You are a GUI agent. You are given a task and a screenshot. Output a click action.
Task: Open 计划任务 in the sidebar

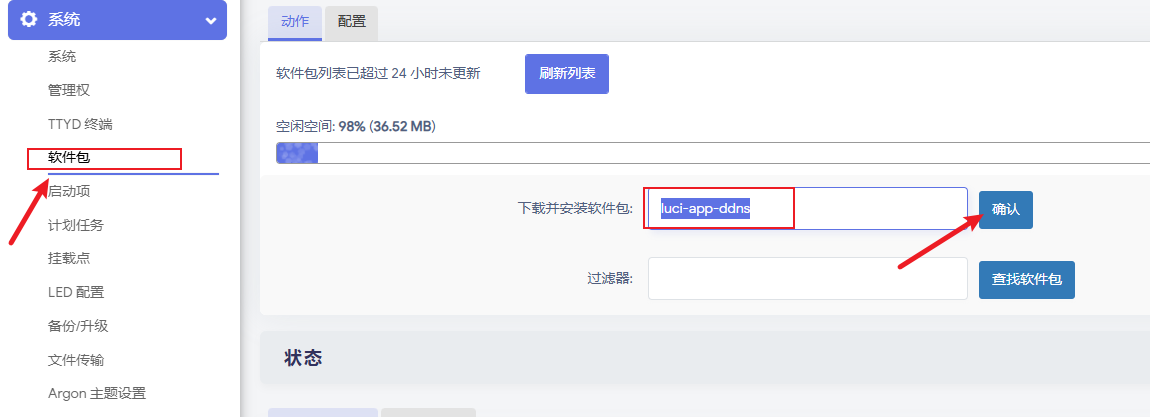pos(76,225)
